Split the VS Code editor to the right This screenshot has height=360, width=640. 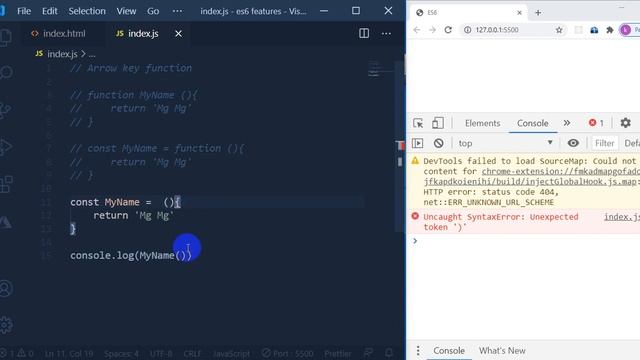(x=364, y=33)
